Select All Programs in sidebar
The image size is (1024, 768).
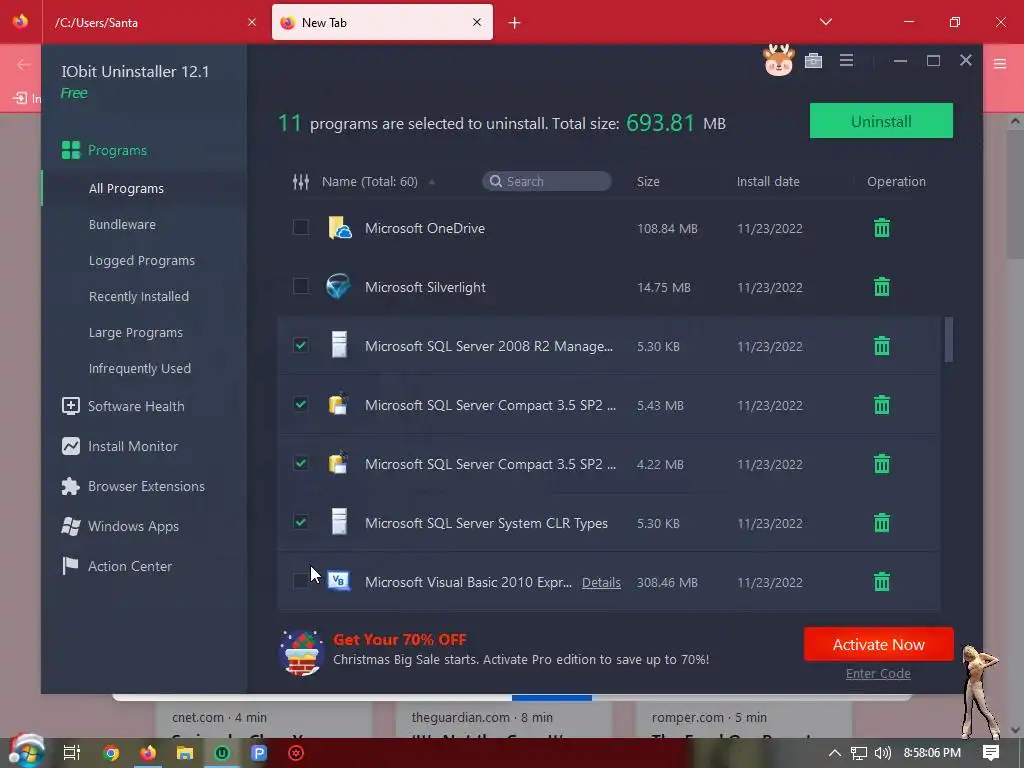[126, 188]
